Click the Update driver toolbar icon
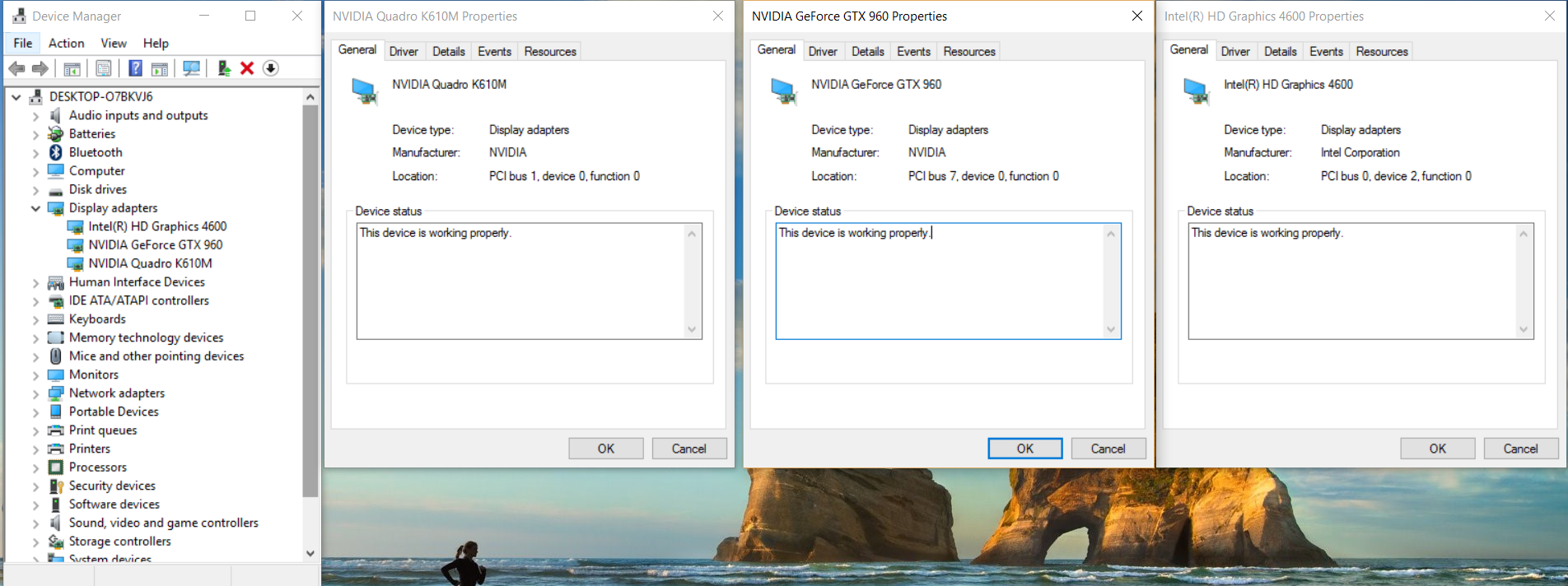Screen dimensions: 1568x586 (223, 68)
